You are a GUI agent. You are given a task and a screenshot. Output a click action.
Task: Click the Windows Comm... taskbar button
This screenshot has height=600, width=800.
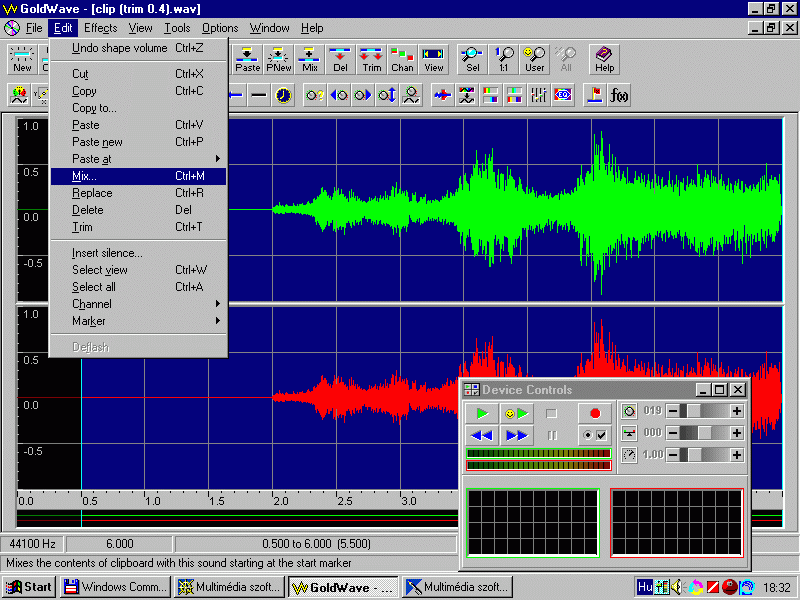(116, 587)
